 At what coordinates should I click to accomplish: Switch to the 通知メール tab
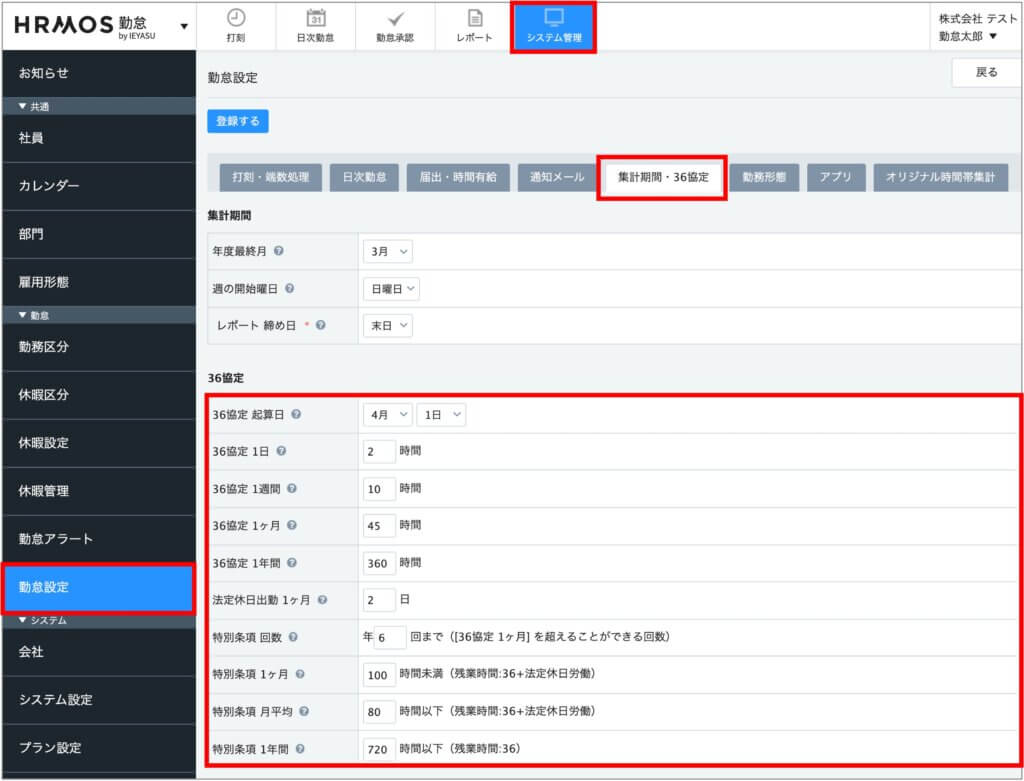point(557,177)
